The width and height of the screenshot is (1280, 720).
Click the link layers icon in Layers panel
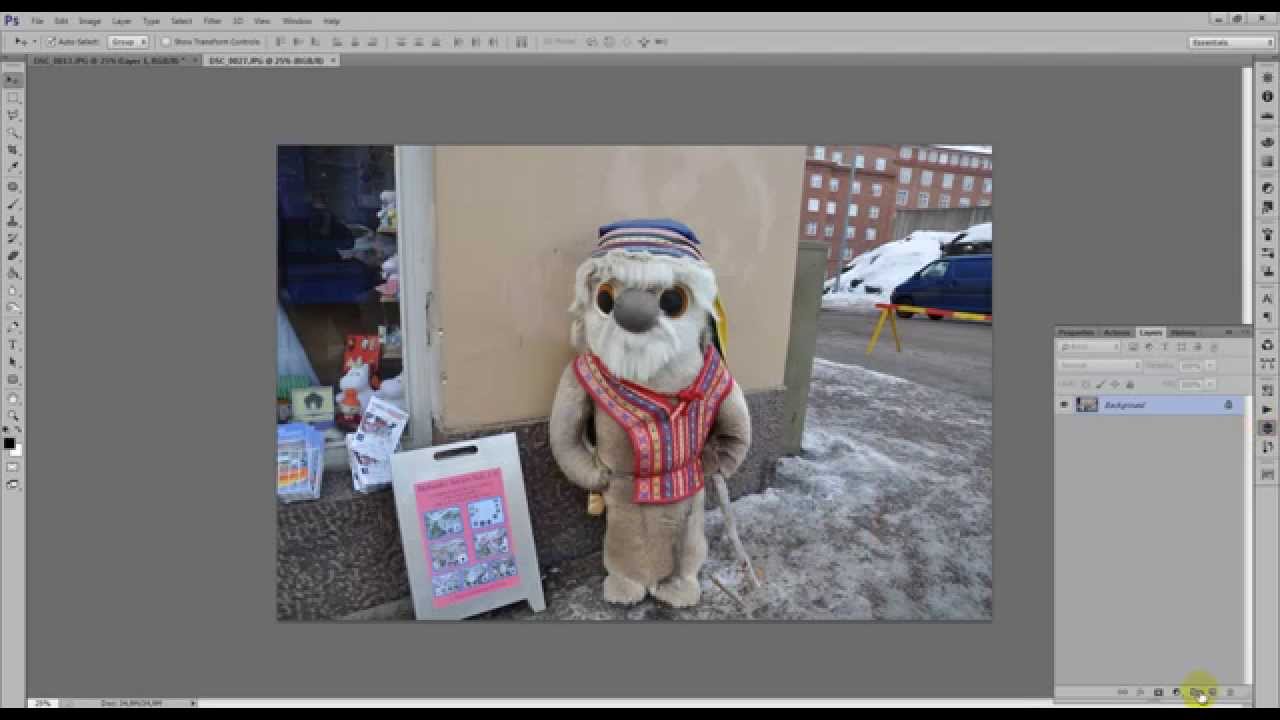[1122, 692]
